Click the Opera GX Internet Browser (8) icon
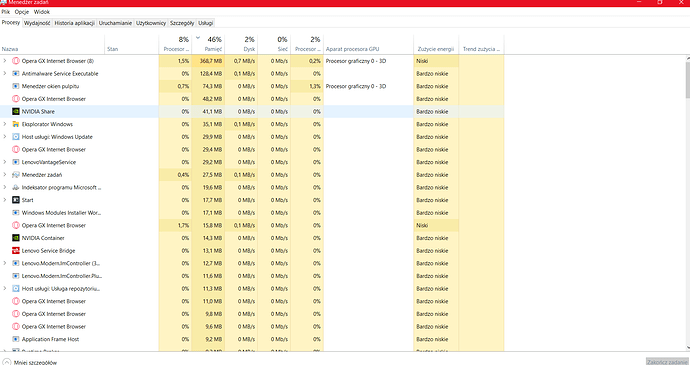Image resolution: width=690 pixels, height=365 pixels. (x=16, y=61)
